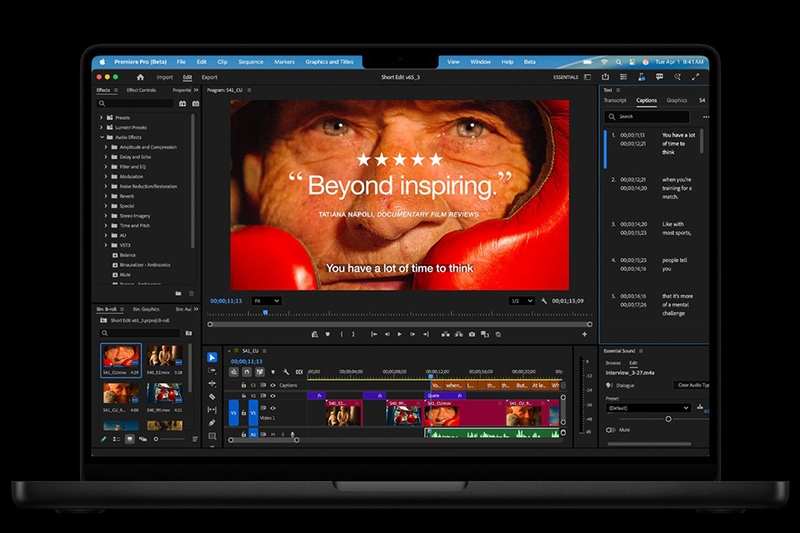Screen dimensions: 800x533
Task: Click the Home icon in header
Action: [140, 77]
